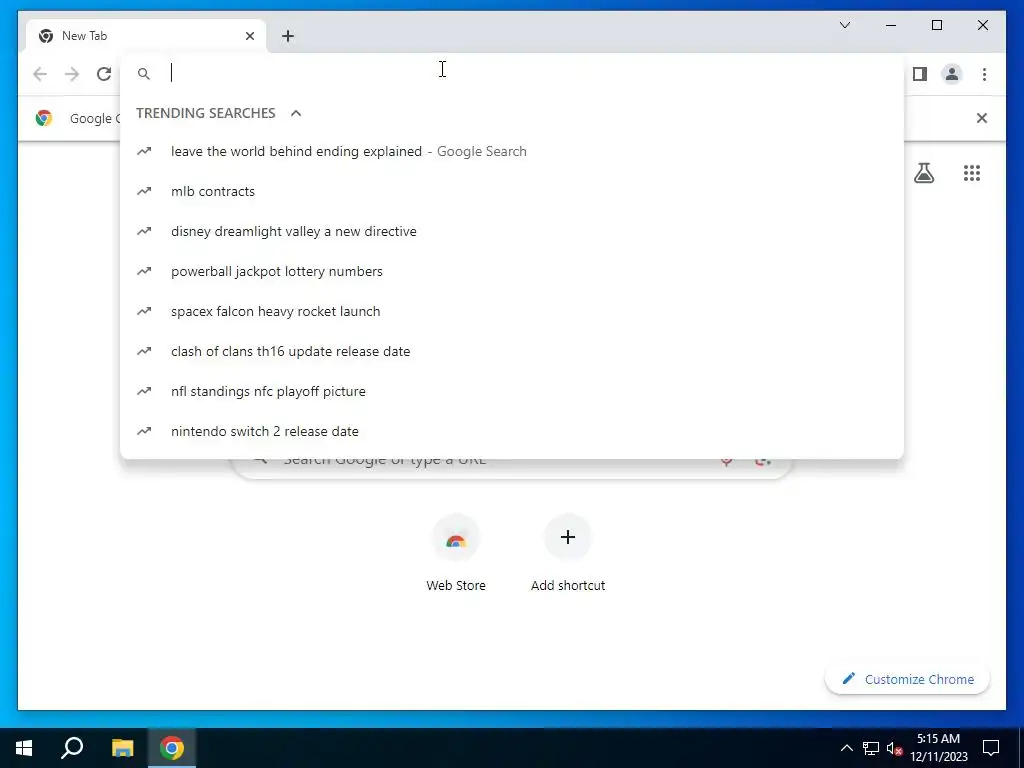Screen dimensions: 1024x768
Task: Show hidden system tray icons
Action: coord(846,748)
